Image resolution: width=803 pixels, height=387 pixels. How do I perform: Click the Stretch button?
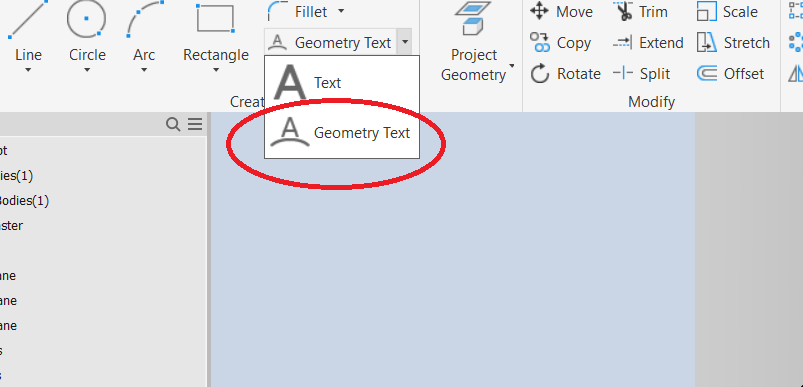733,42
